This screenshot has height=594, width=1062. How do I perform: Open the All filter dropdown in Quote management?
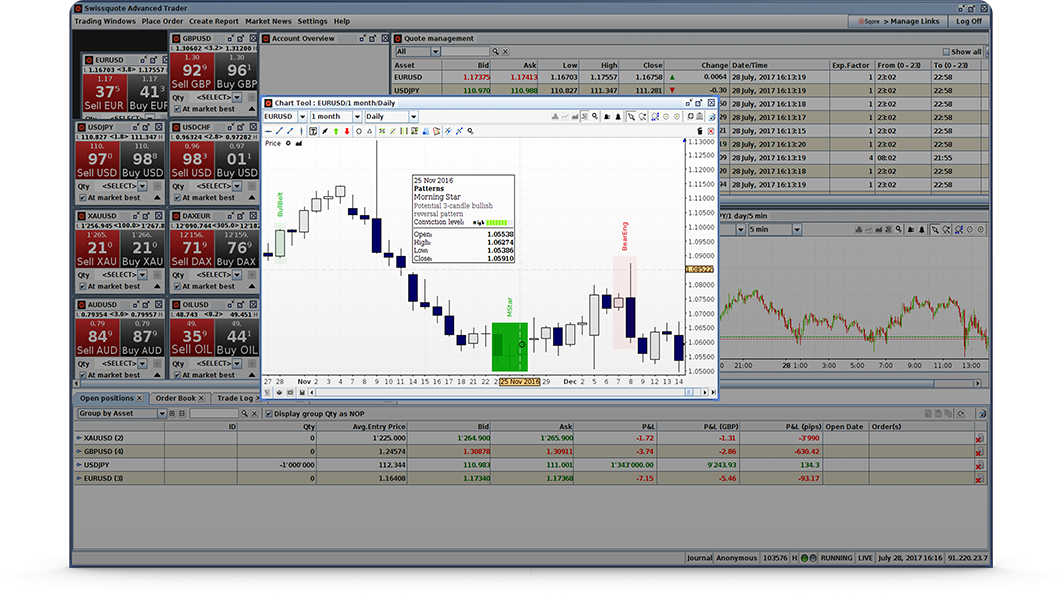click(436, 51)
